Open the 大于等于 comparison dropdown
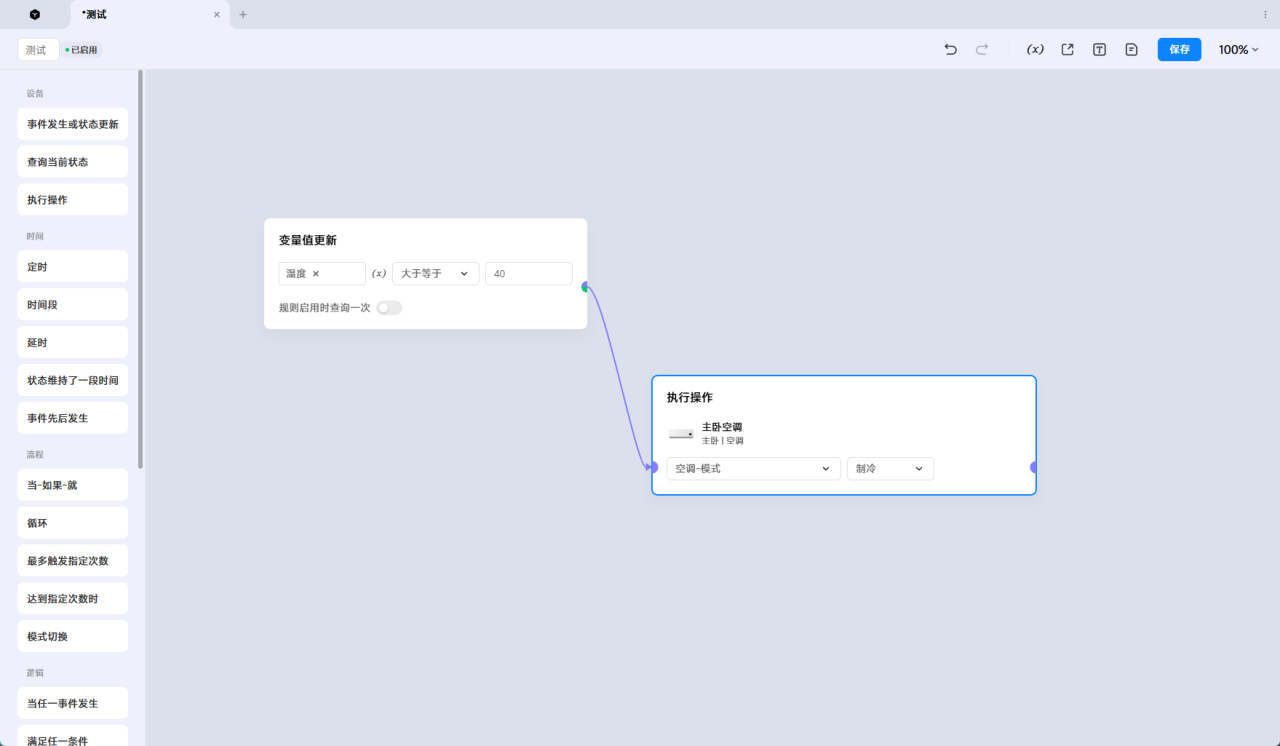The width and height of the screenshot is (1280, 746). point(436,274)
